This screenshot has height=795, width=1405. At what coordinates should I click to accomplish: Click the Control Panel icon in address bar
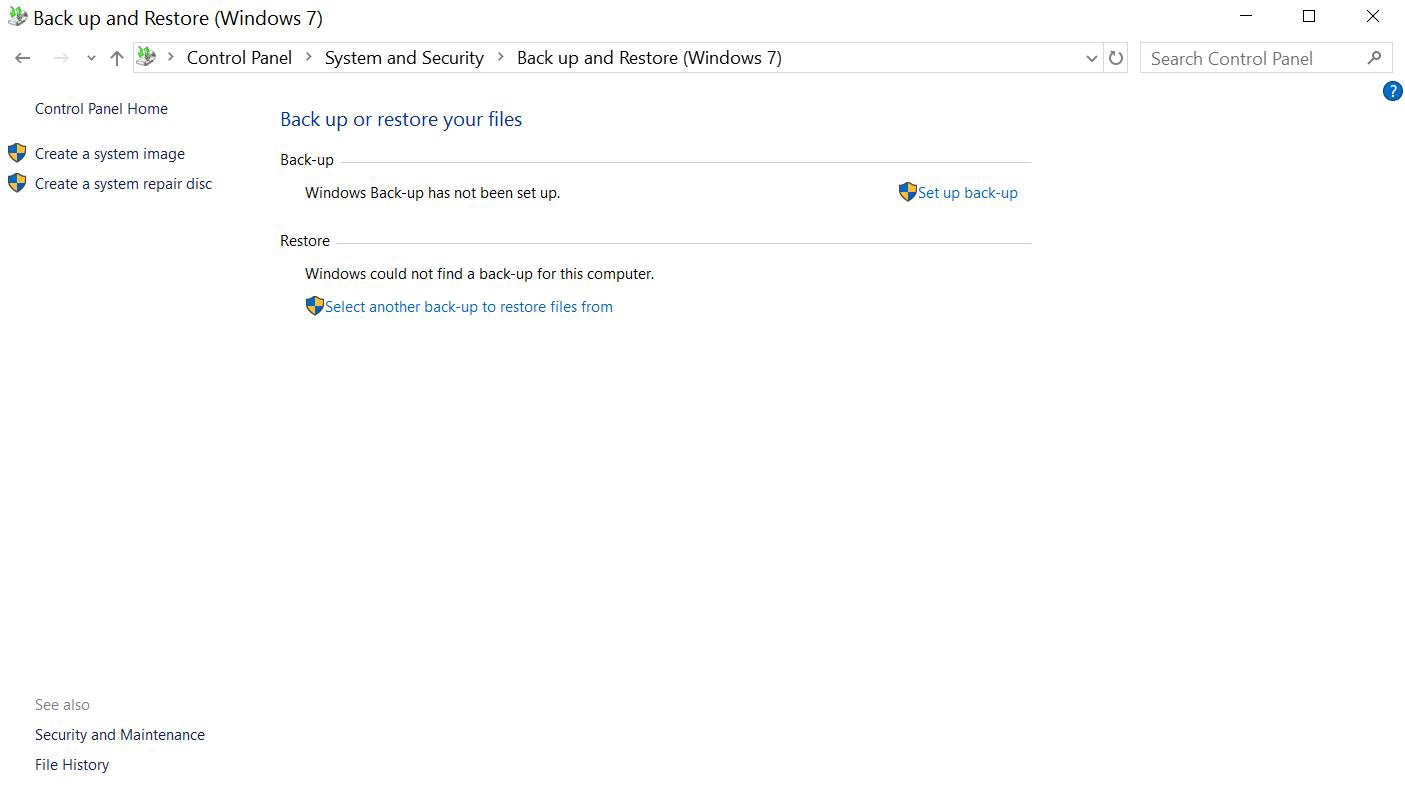(x=146, y=58)
